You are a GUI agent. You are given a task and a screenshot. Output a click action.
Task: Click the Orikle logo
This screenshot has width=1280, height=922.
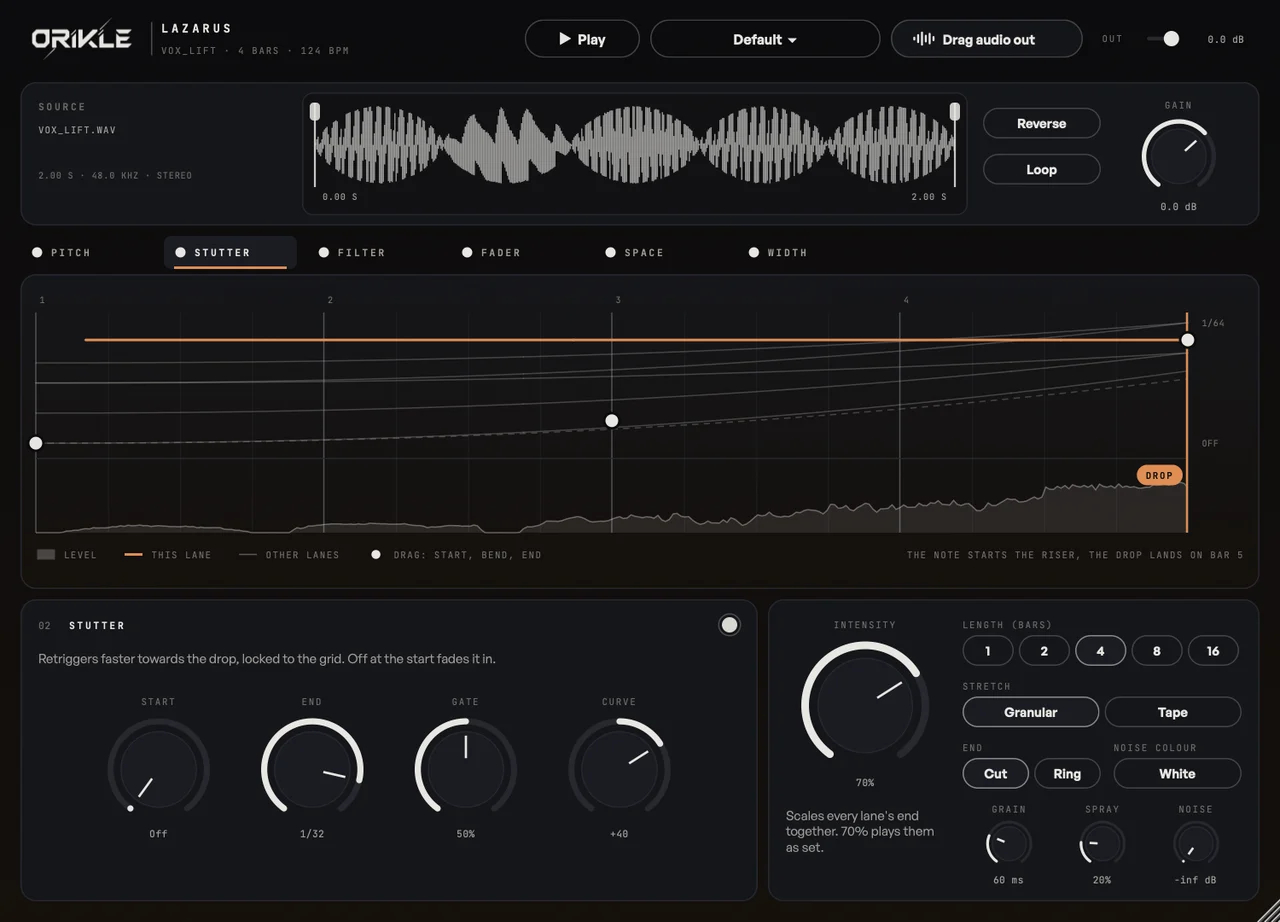click(x=82, y=39)
